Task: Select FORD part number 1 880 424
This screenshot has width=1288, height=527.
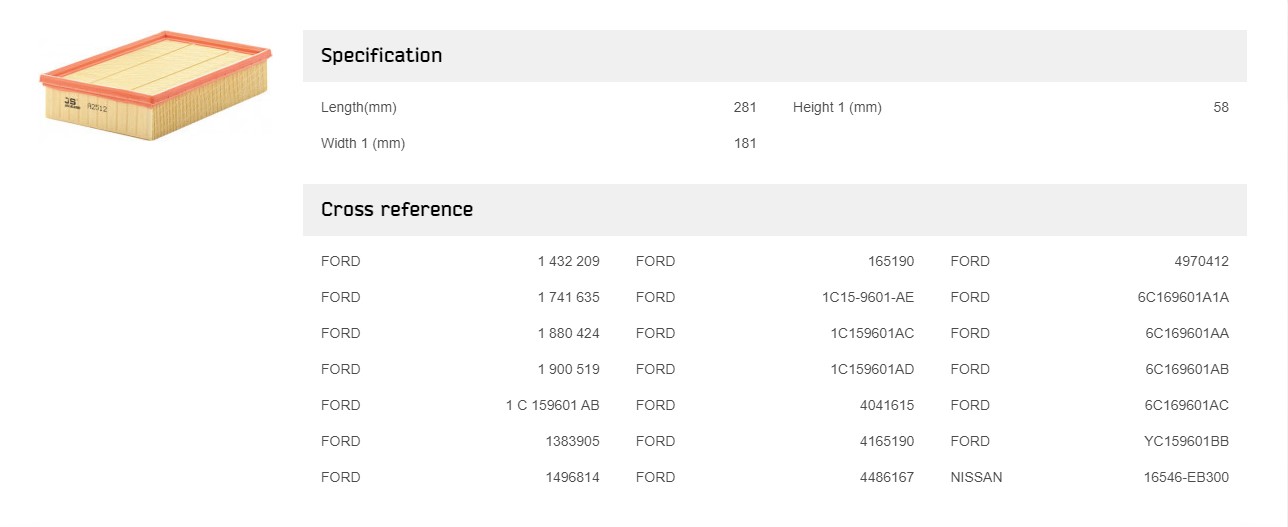Action: pyautogui.click(x=568, y=333)
